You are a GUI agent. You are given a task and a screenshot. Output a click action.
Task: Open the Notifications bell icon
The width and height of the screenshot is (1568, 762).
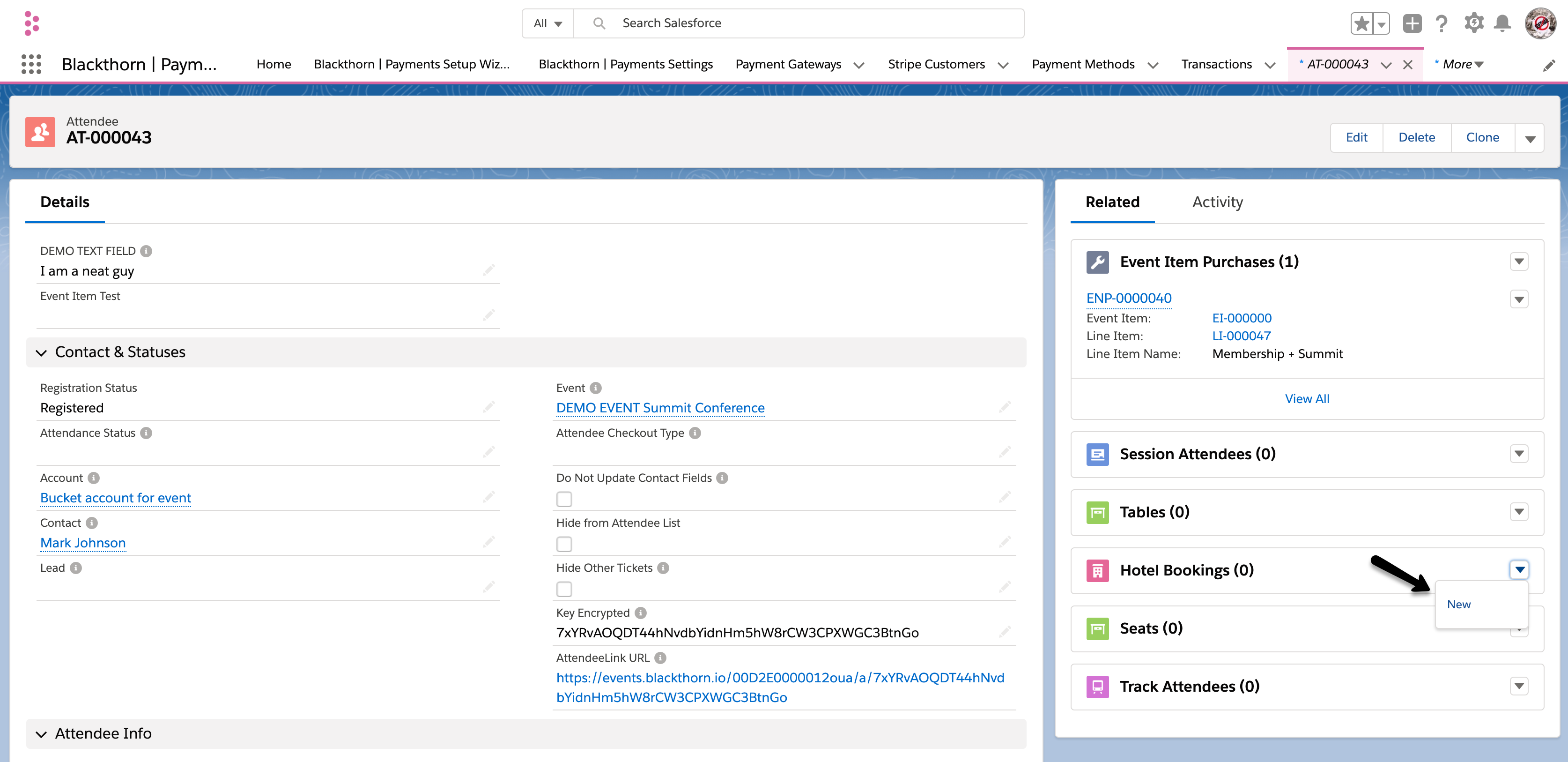tap(1502, 24)
